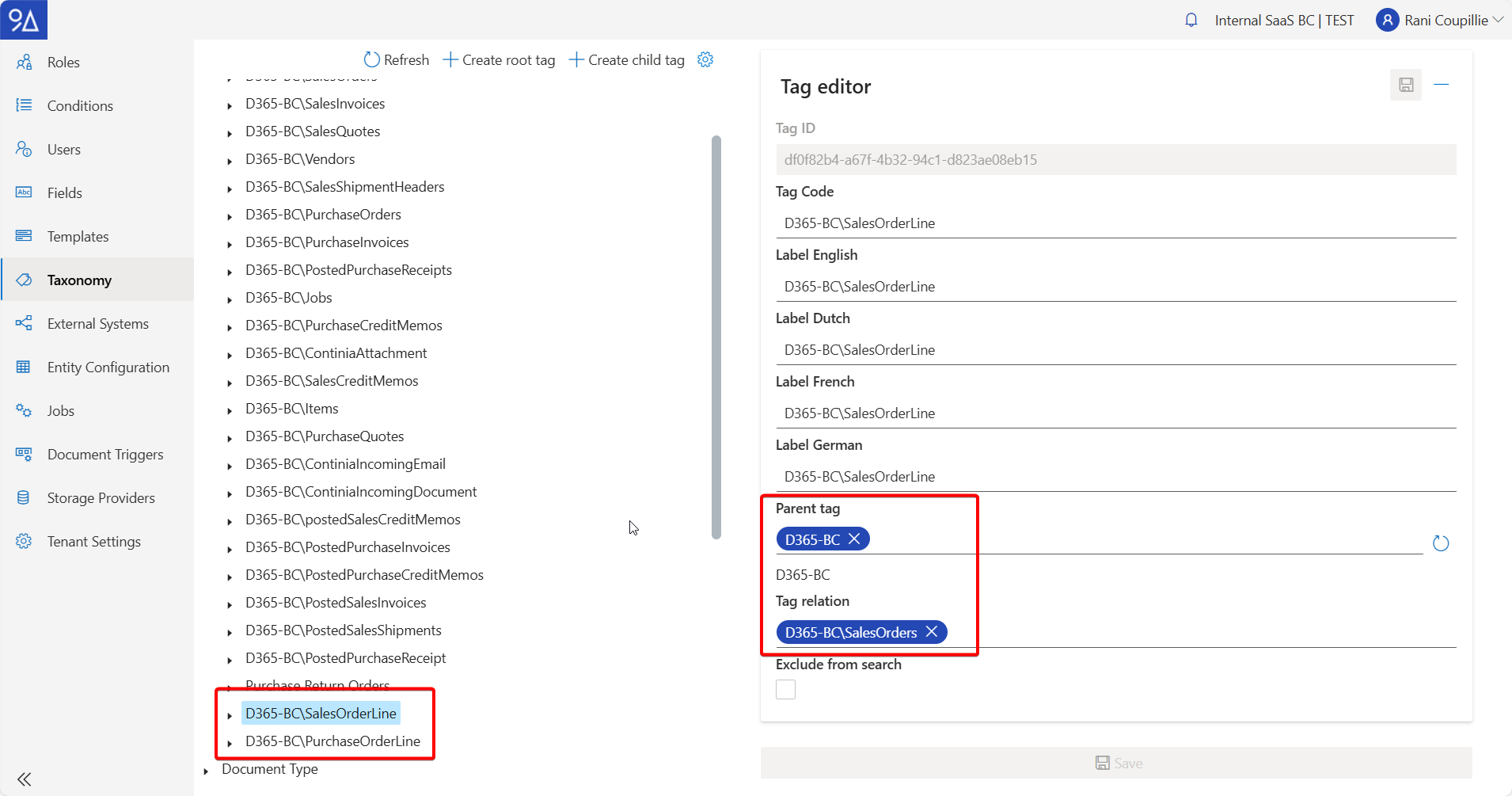Click Create root tag button
The width and height of the screenshot is (1512, 796).
(499, 60)
